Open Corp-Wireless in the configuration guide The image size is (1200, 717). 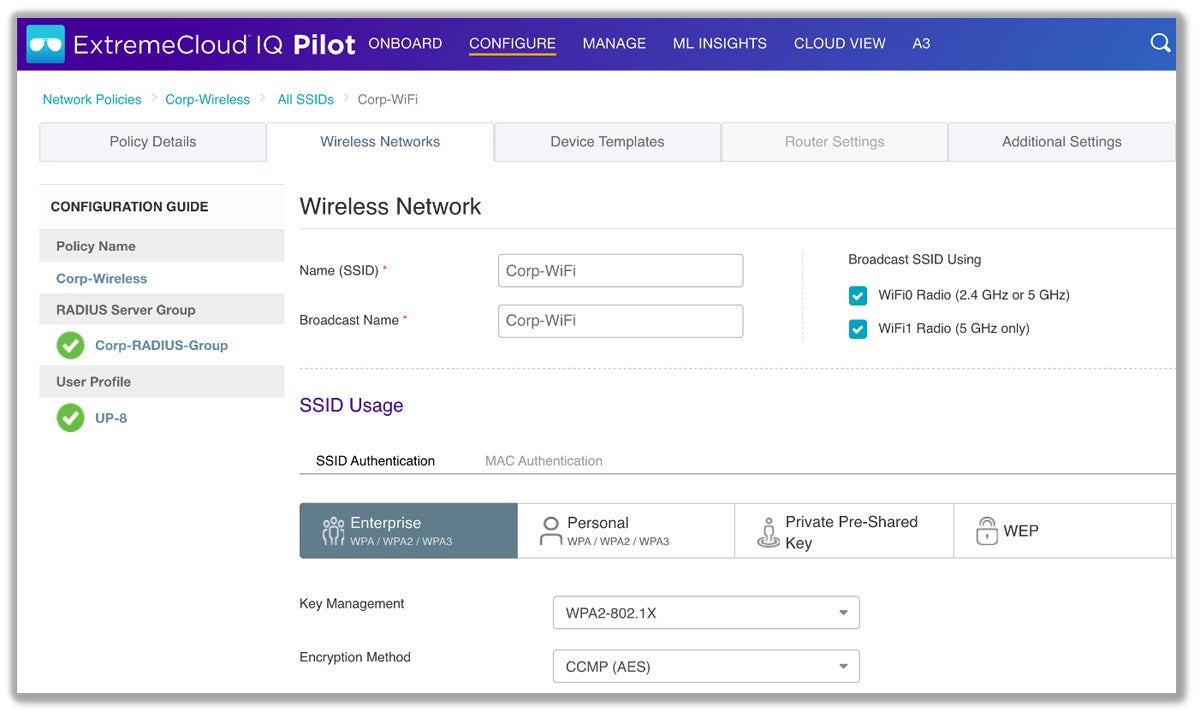[x=101, y=279]
